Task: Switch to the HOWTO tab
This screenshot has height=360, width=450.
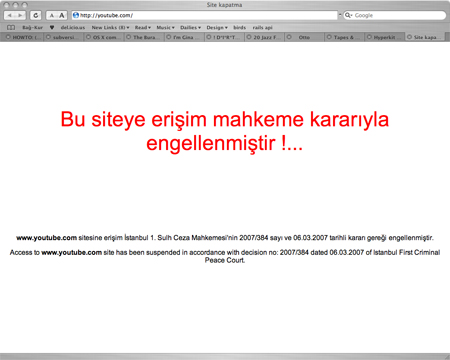Action: [23, 37]
